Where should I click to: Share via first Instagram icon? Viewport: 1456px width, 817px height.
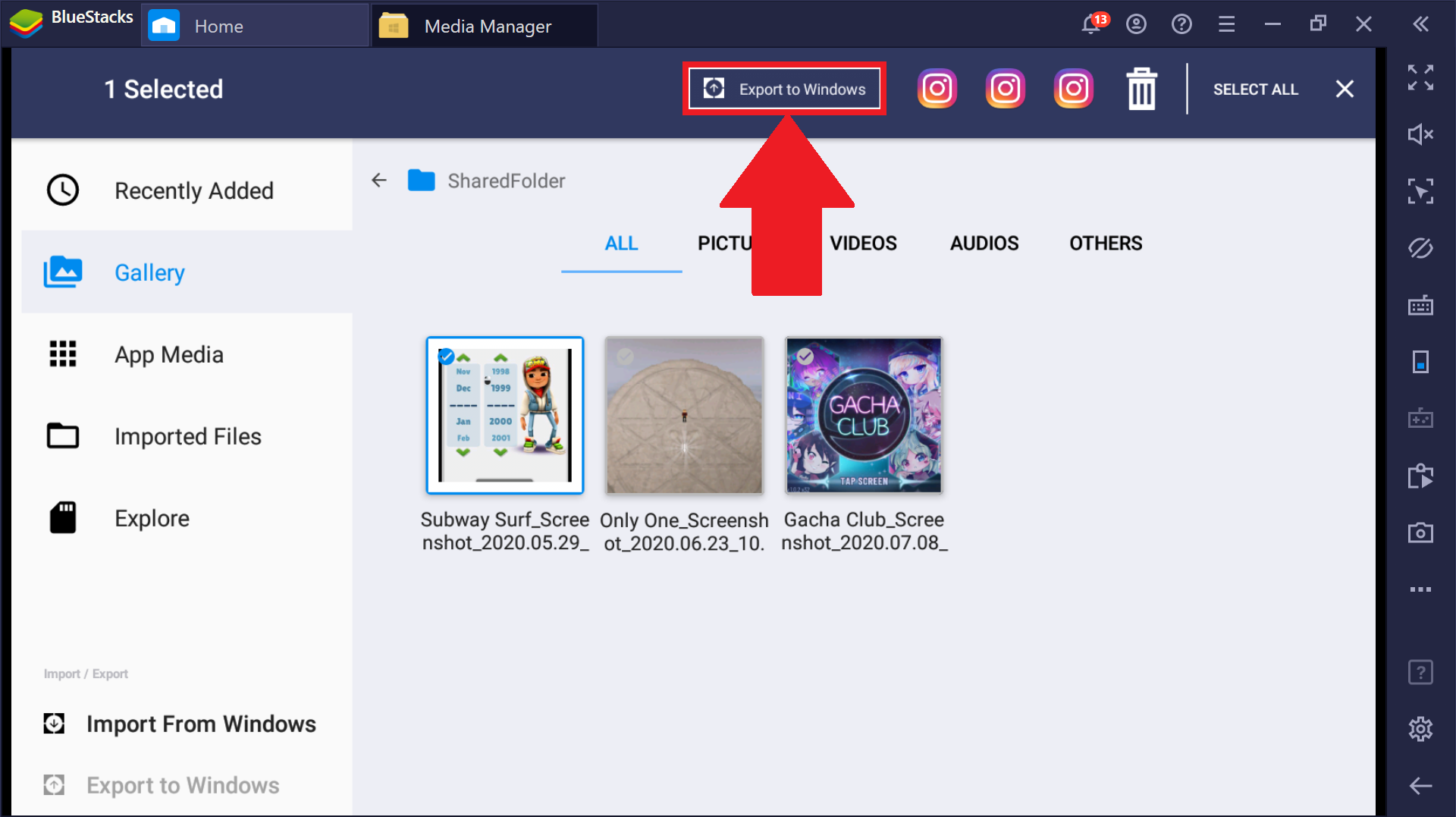click(x=937, y=89)
